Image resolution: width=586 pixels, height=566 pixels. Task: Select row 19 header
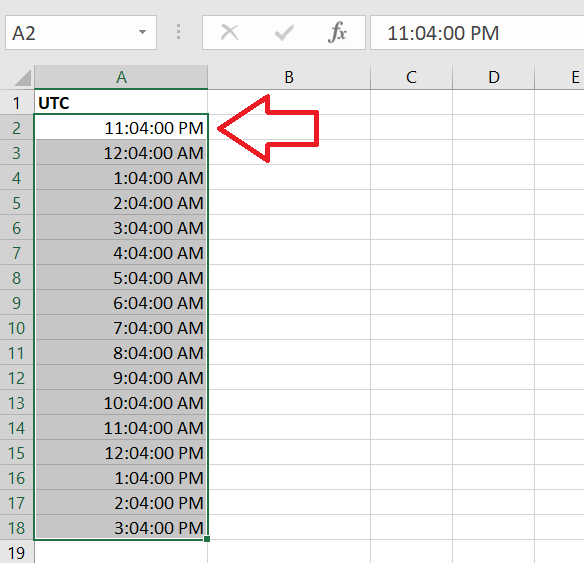(17, 553)
